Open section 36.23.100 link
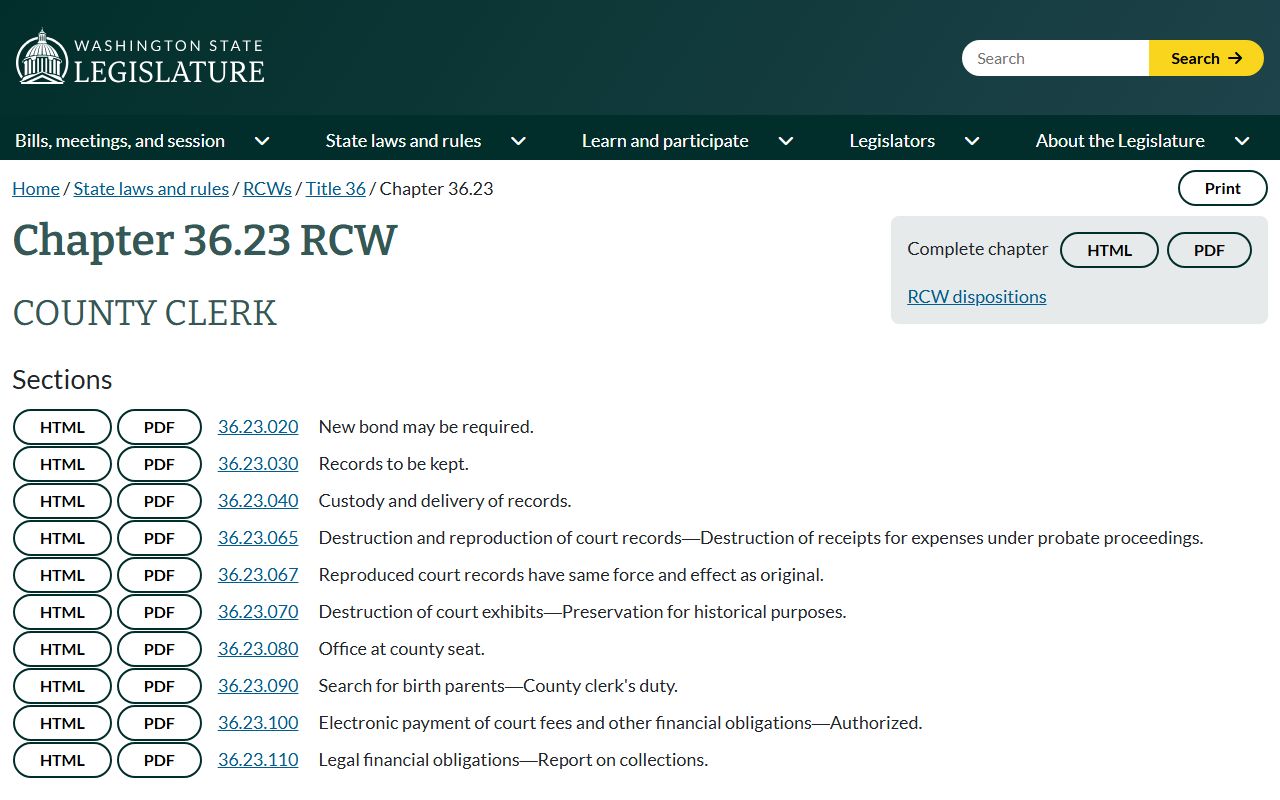This screenshot has width=1280, height=800. [x=258, y=723]
